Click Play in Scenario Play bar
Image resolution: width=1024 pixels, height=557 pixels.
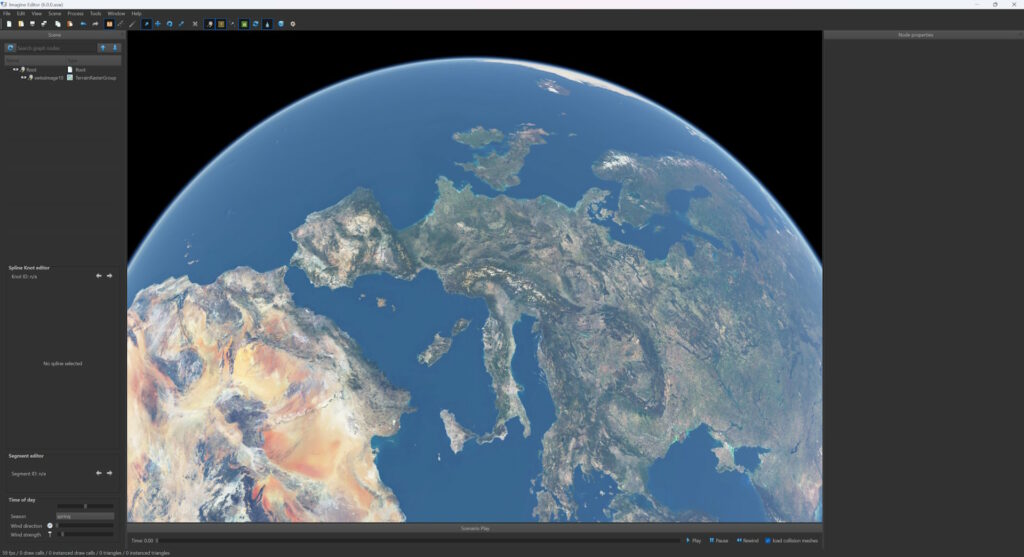(694, 541)
